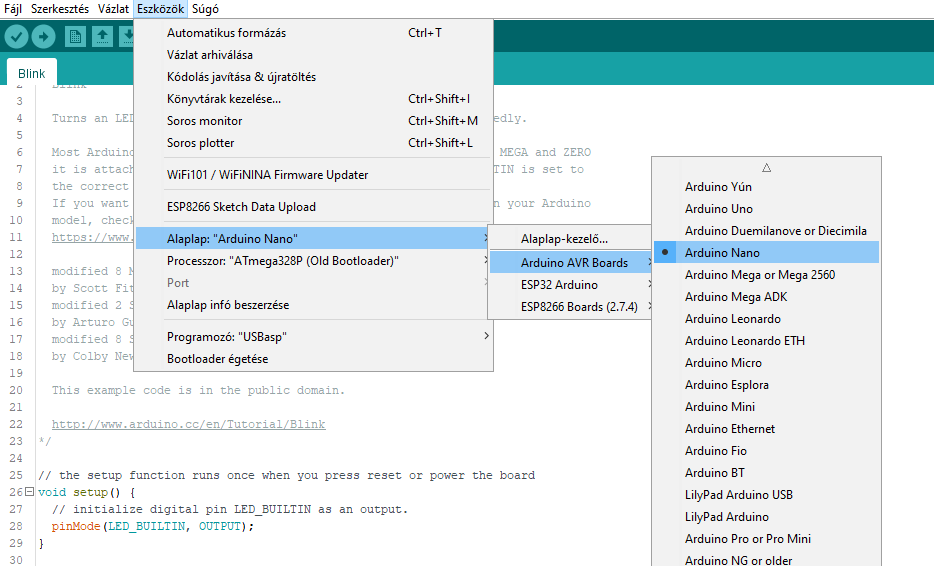The height and width of the screenshot is (566, 934).
Task: Choose Kódolás javítása & újratöltés
Action: coord(314,77)
